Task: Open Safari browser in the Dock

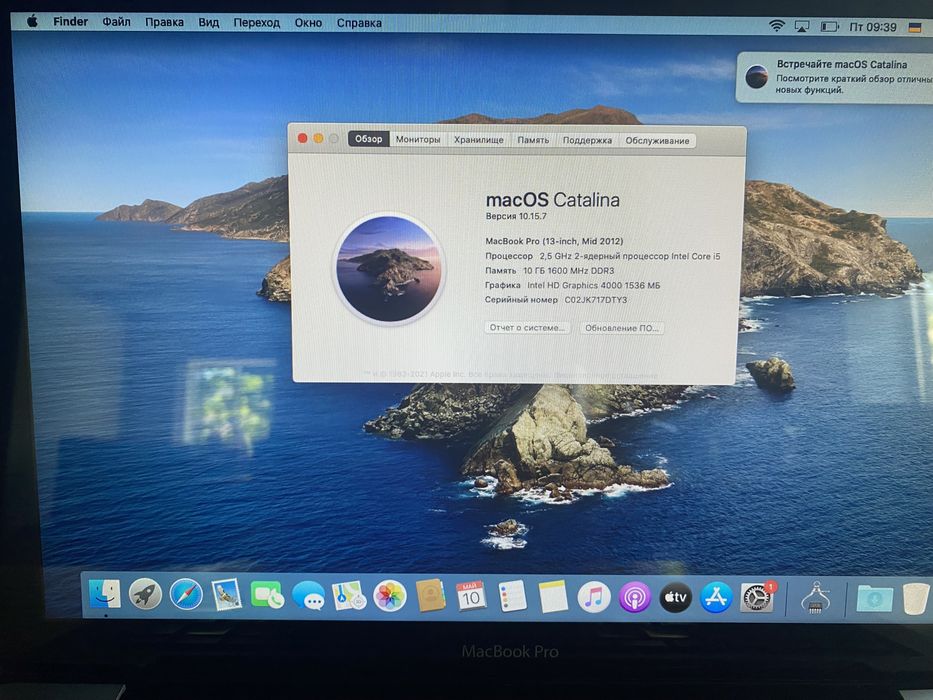Action: tap(186, 595)
